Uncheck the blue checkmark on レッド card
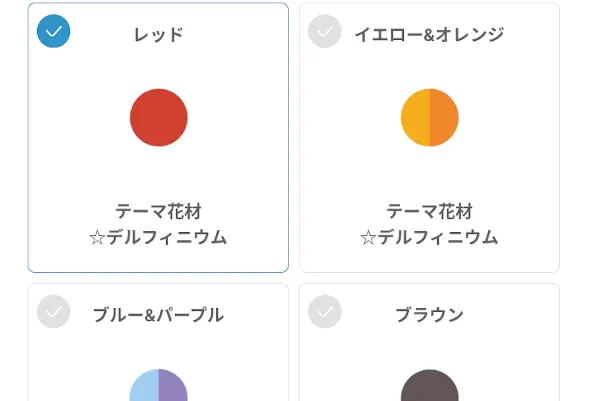600x401 pixels. pos(54,31)
